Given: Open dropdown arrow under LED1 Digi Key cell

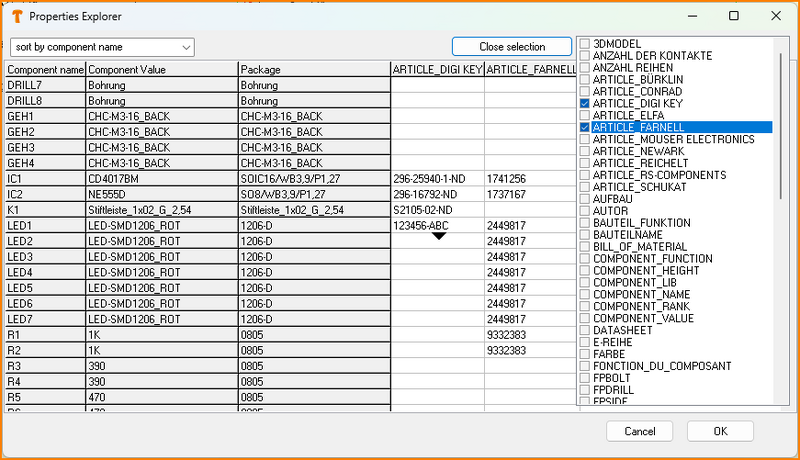Looking at the screenshot, I should 438,236.
